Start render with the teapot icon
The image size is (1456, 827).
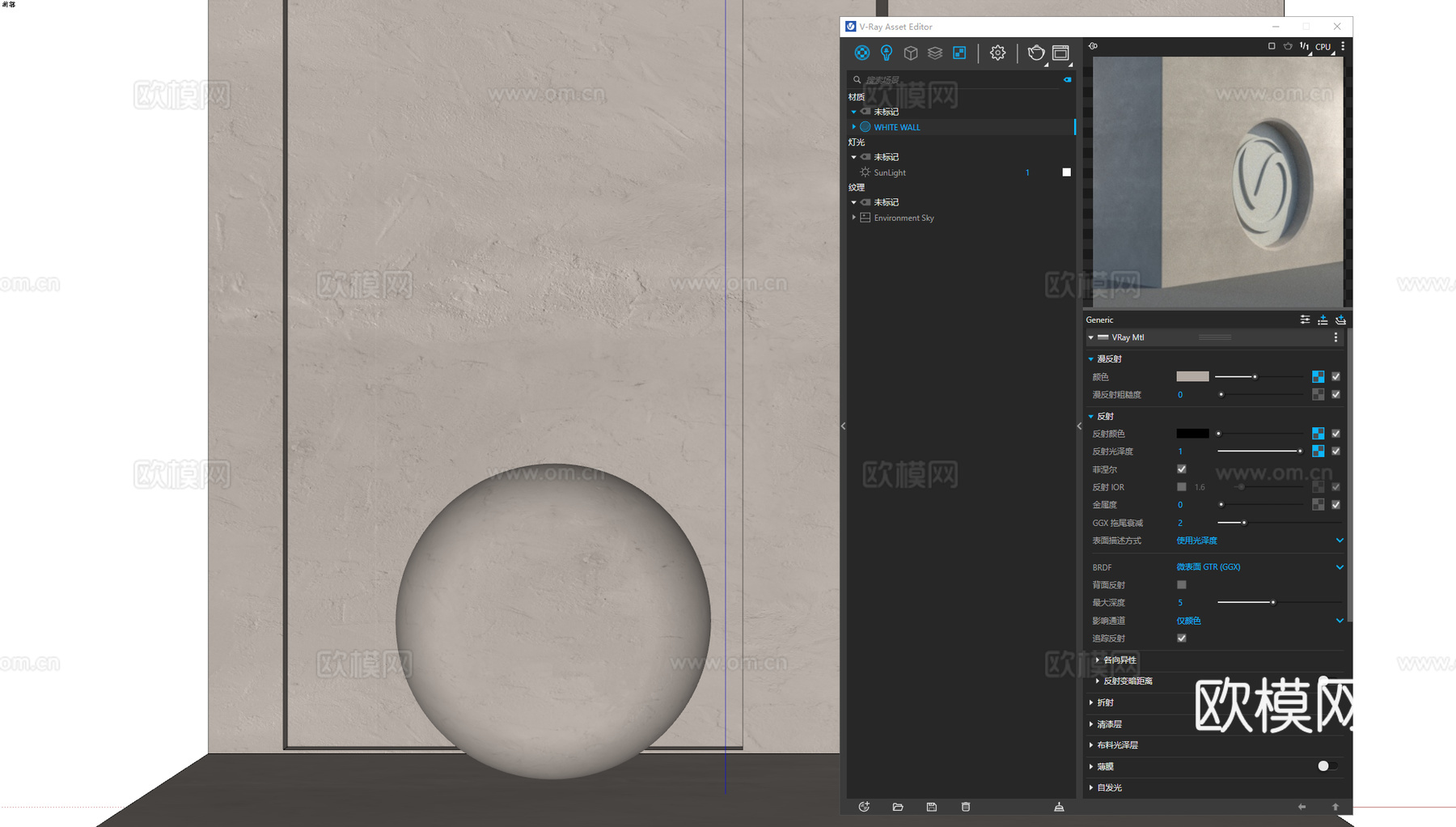pyautogui.click(x=1036, y=53)
